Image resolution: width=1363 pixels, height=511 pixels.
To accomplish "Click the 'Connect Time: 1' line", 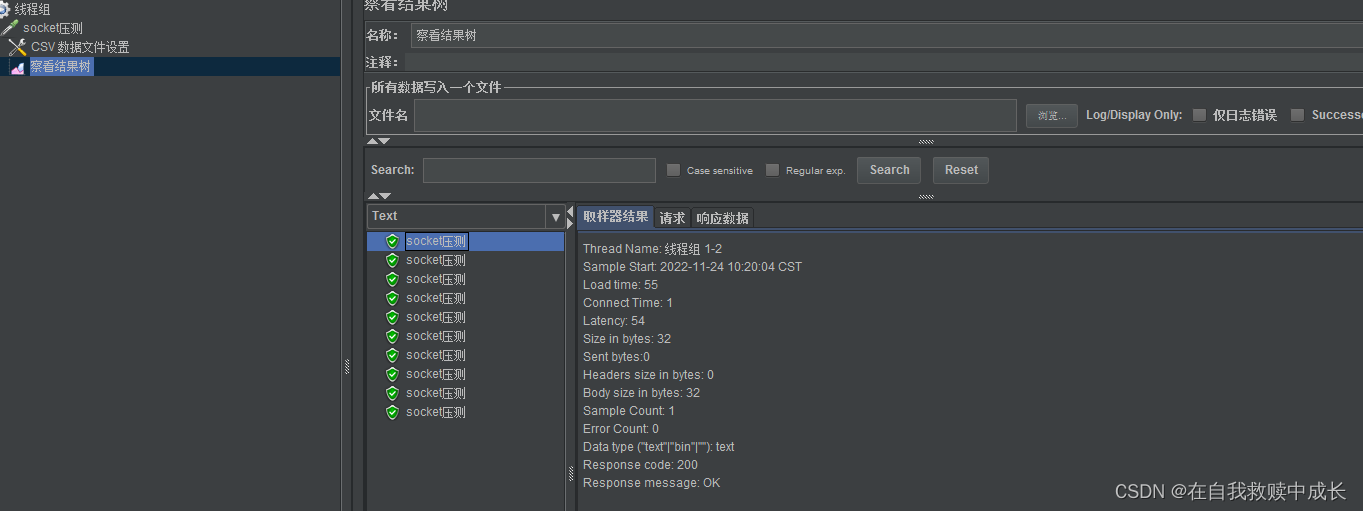I will (x=628, y=303).
